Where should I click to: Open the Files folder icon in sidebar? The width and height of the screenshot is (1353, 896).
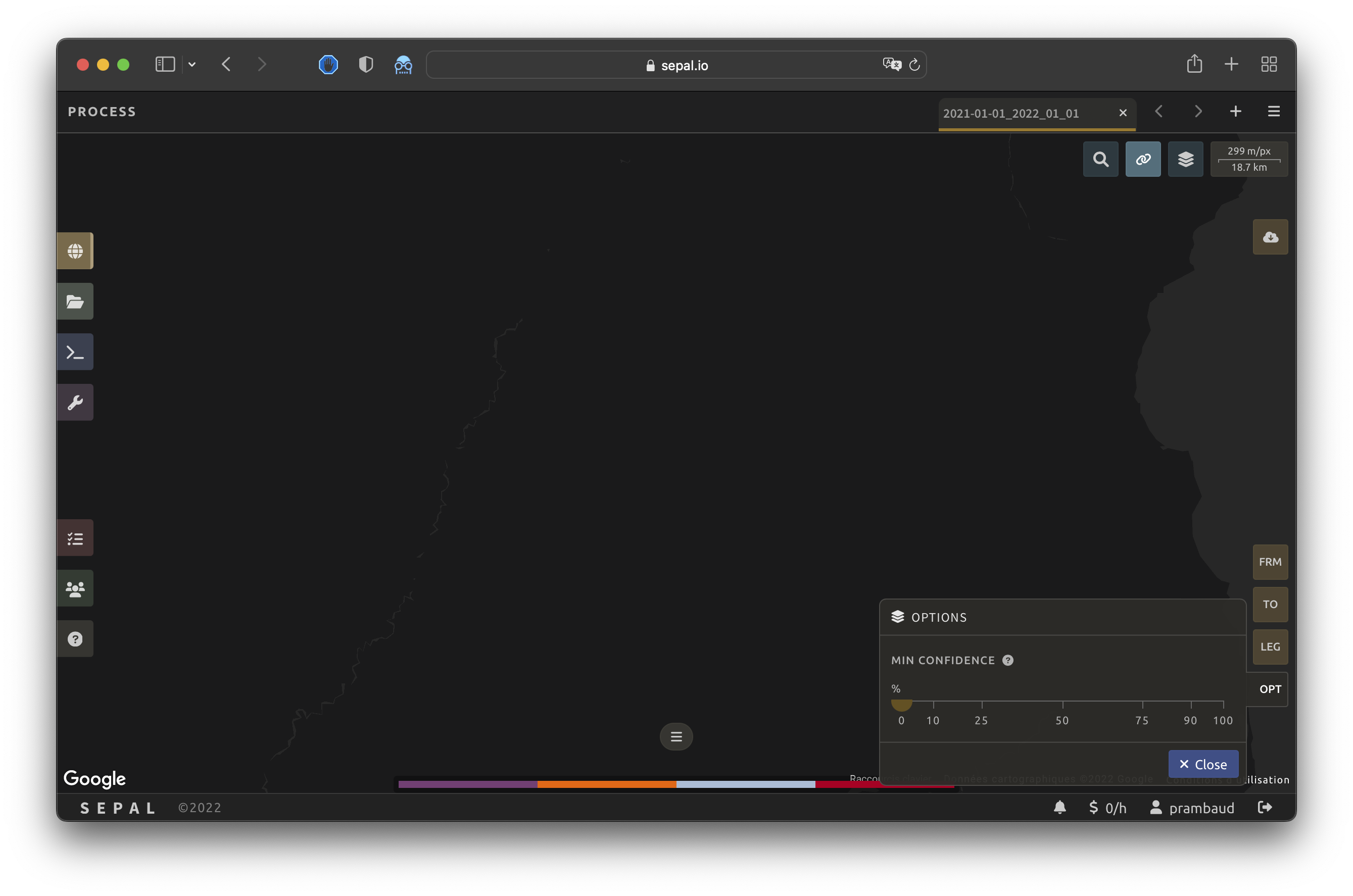click(x=75, y=301)
